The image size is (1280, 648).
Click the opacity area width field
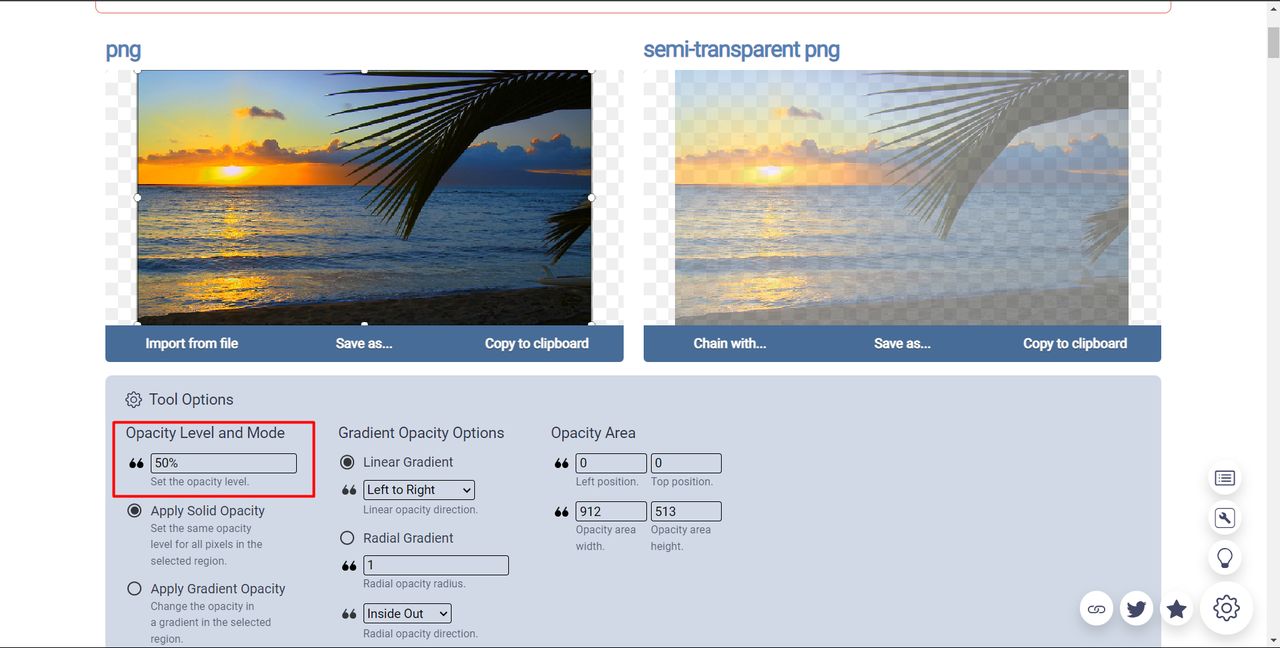611,511
